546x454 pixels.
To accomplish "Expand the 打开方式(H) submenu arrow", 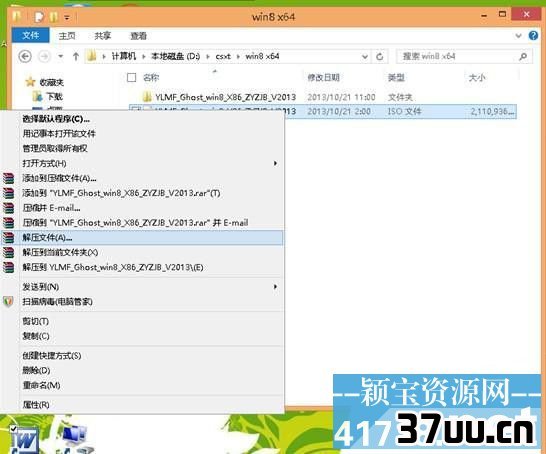I will [275, 163].
